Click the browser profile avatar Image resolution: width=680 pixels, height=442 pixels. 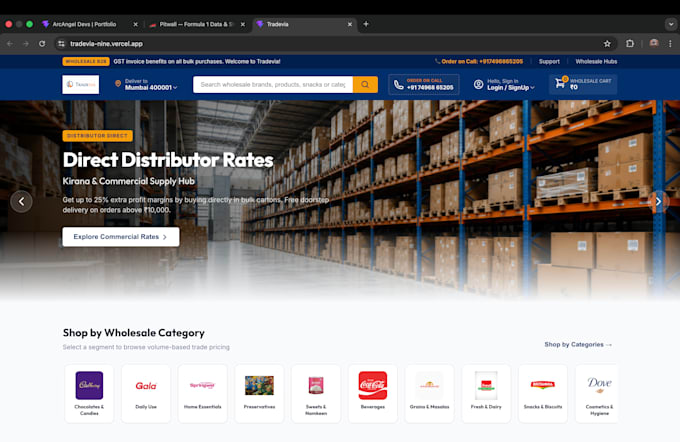coord(654,43)
